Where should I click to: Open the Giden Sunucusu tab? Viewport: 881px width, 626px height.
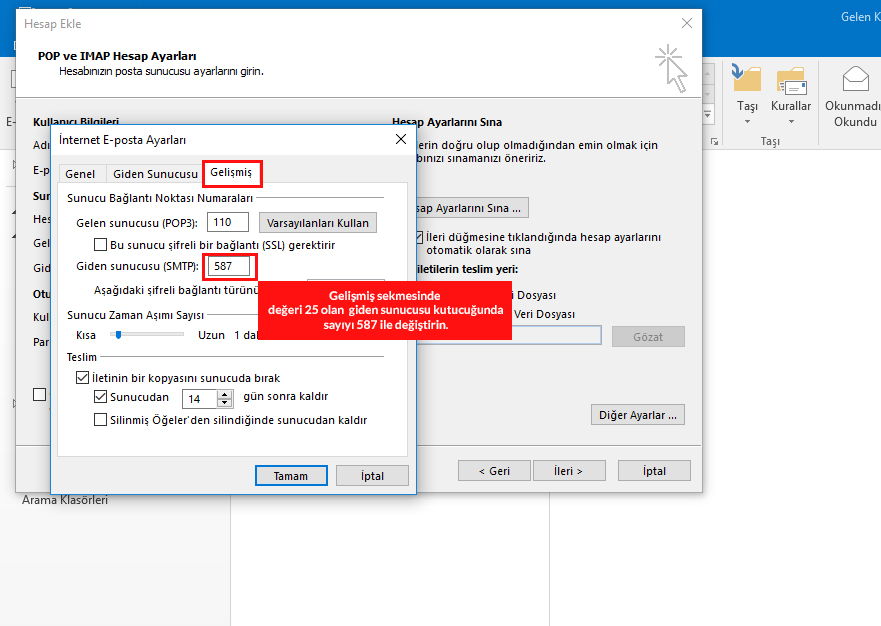155,174
